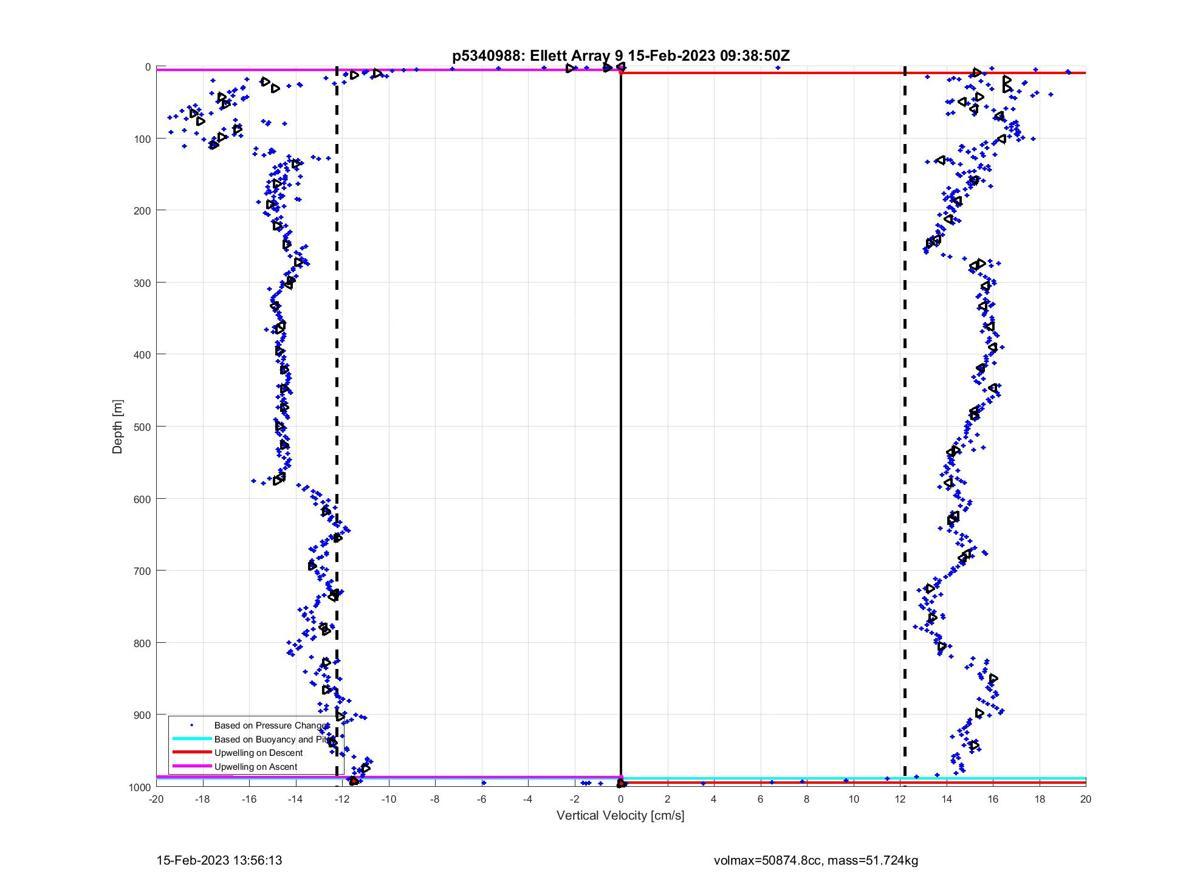Viewport: 1200px width, 885px height.
Task: Click velocity axis tick label '0'
Action: coord(621,799)
